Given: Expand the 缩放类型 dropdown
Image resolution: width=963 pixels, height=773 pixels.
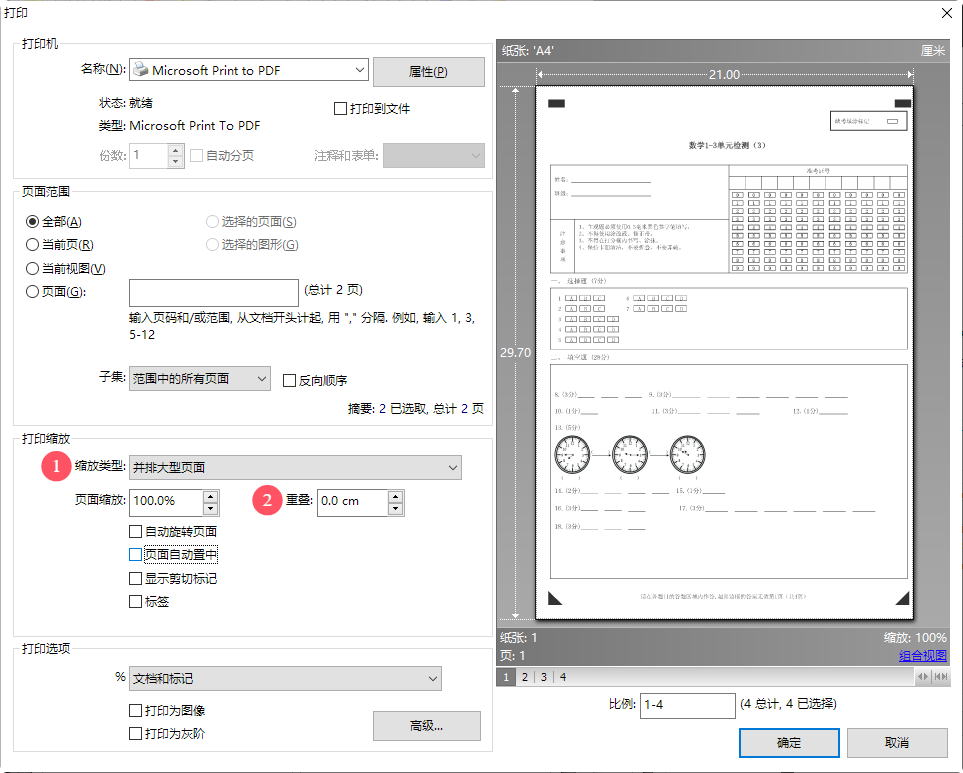Looking at the screenshot, I should [453, 467].
